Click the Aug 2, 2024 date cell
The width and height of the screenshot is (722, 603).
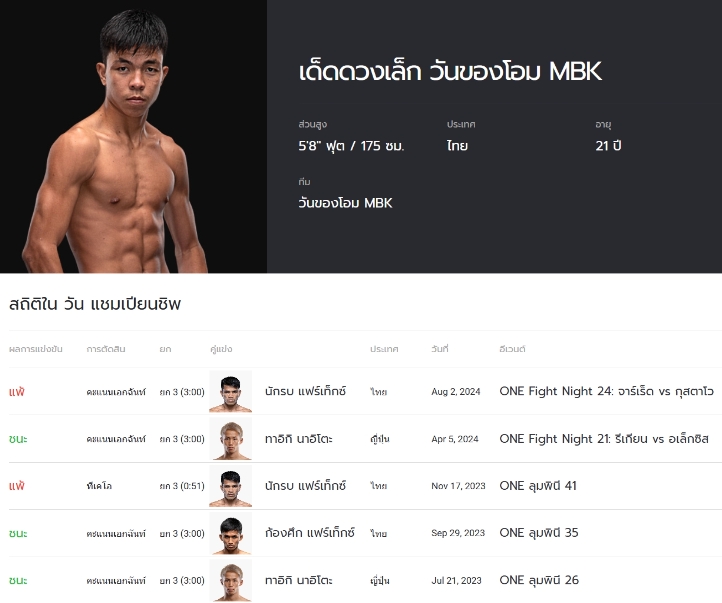click(455, 392)
